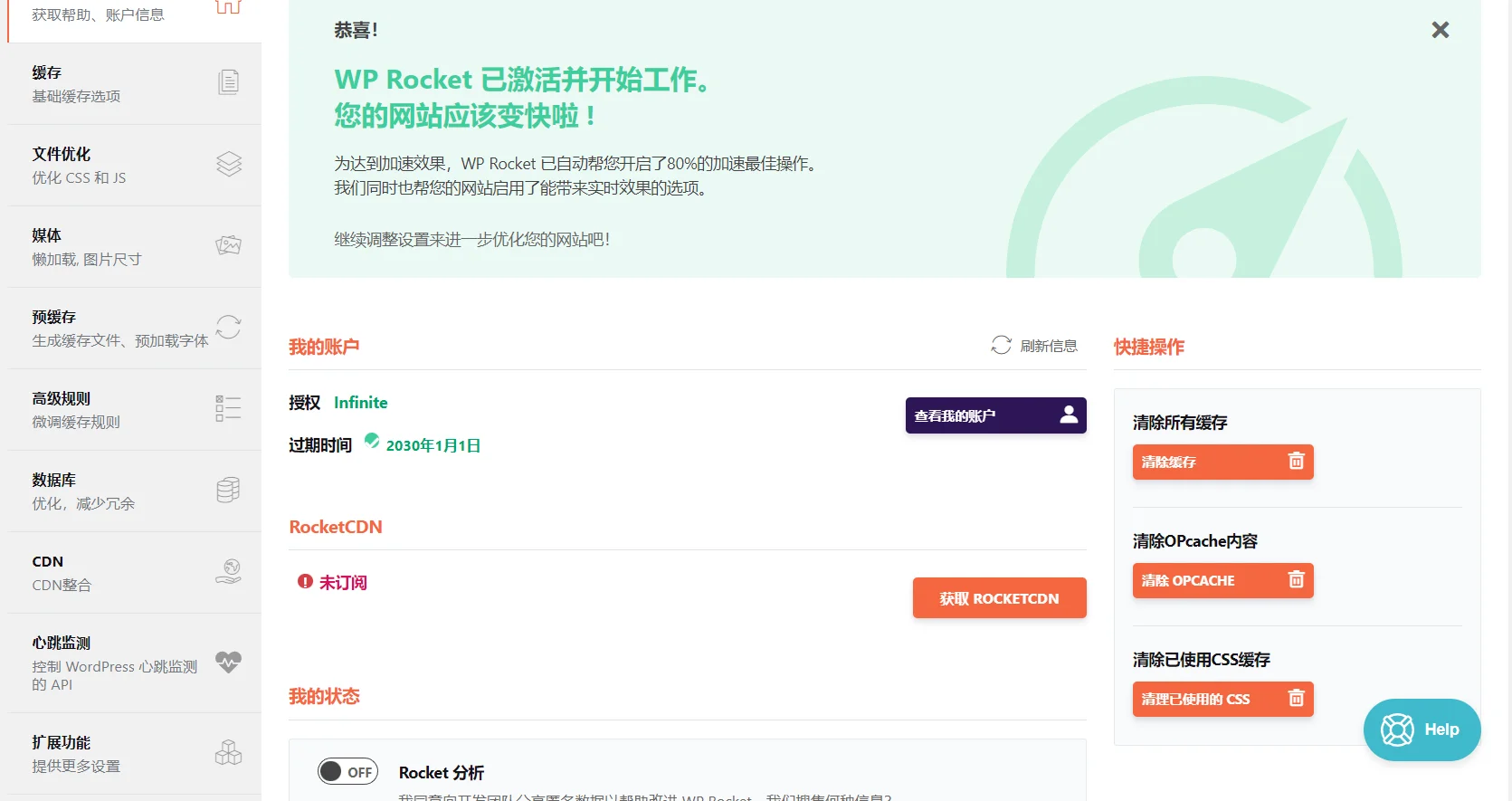Click the 未订阅 status text

[343, 583]
